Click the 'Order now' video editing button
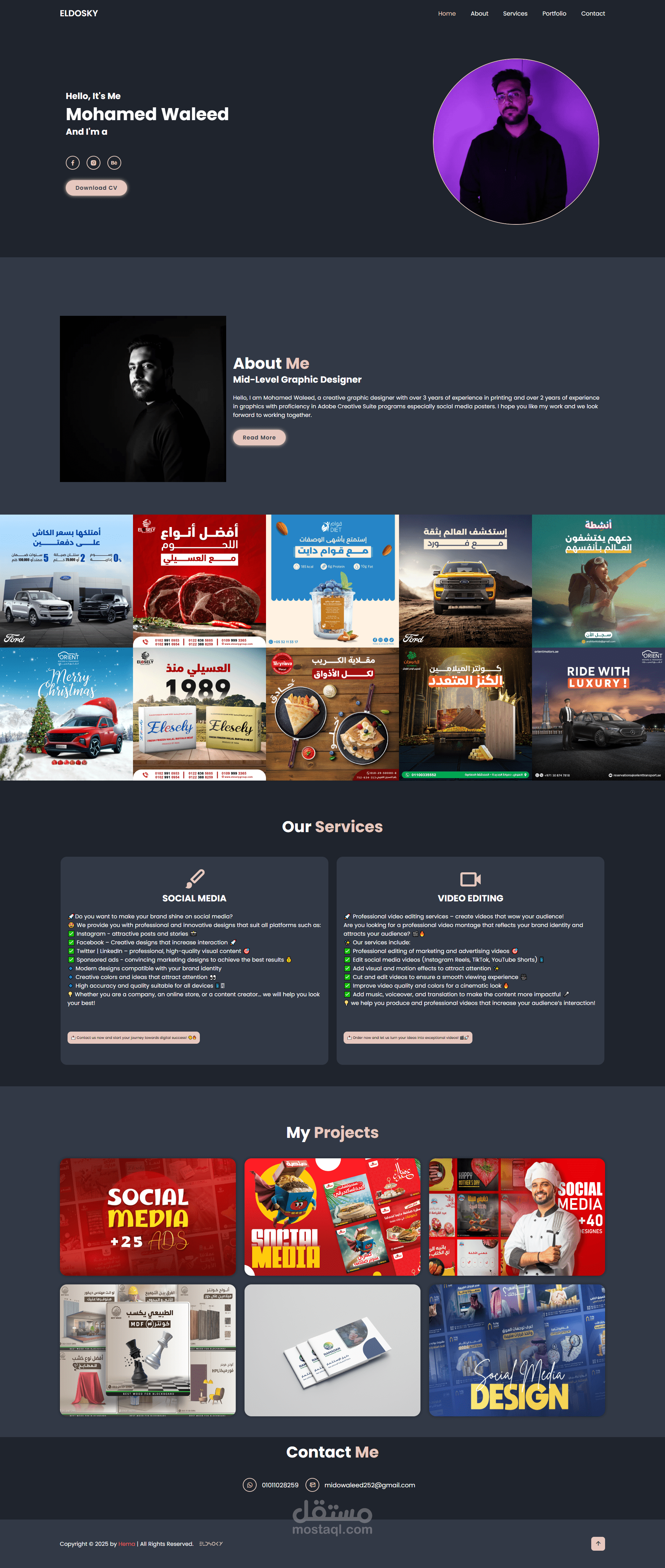Screen dimensions: 665x1568 [x=407, y=1037]
